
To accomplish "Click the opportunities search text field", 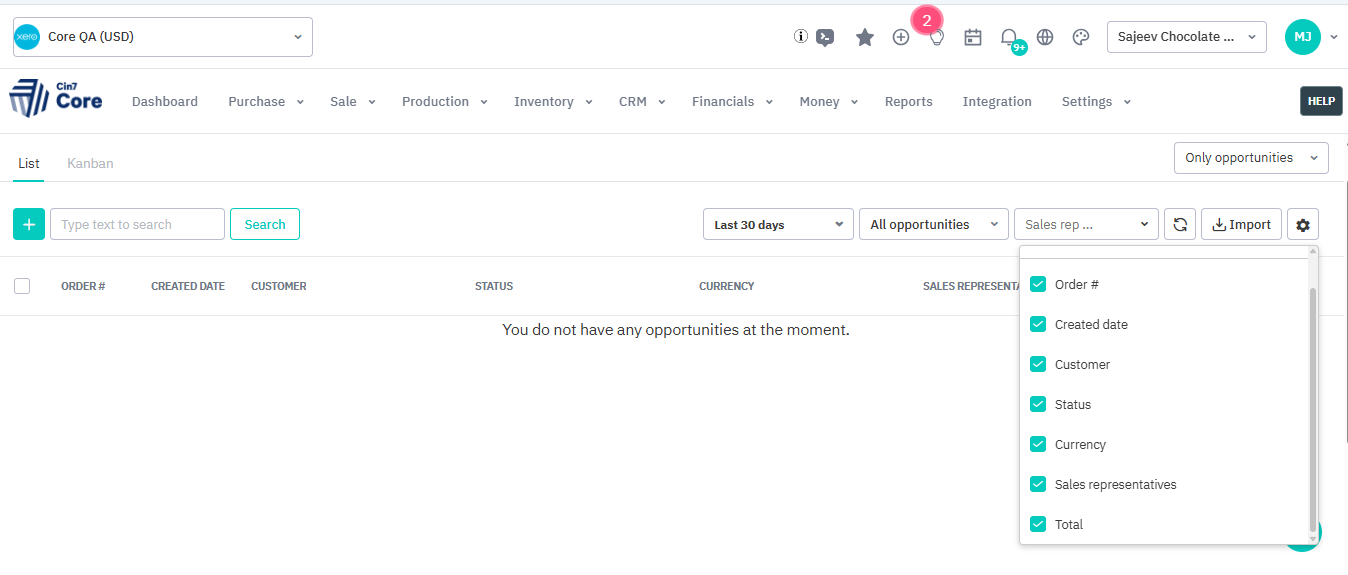I will coord(137,224).
